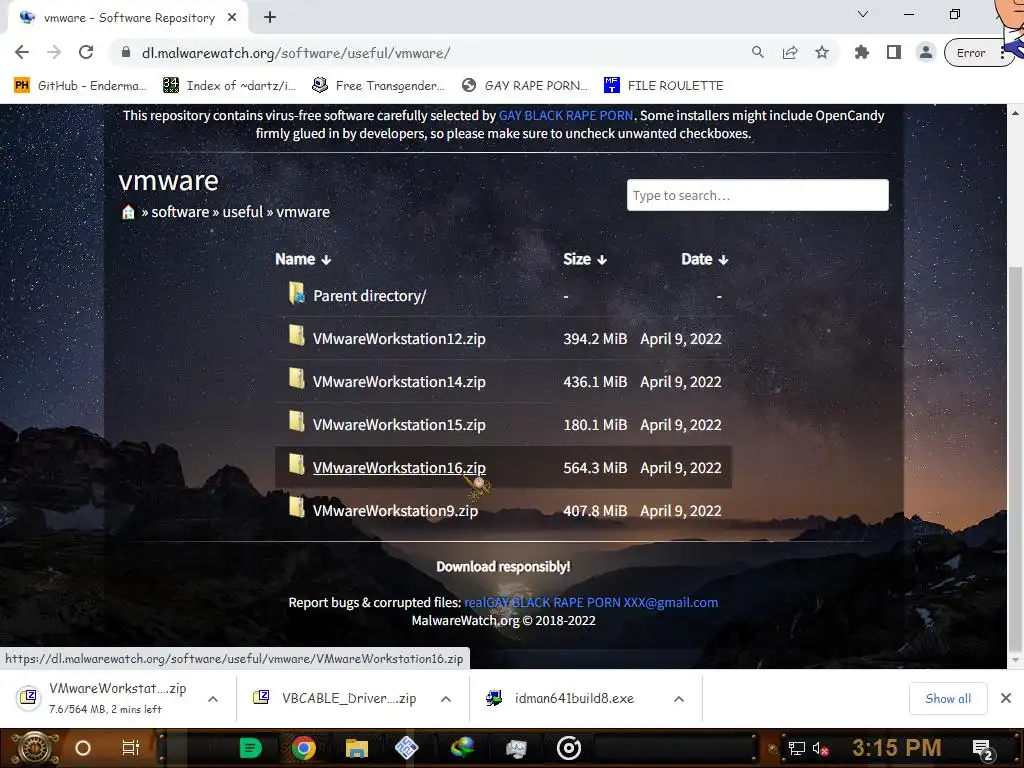Click the 564.3 MiB size cell
1024x768 pixels.
click(x=595, y=468)
